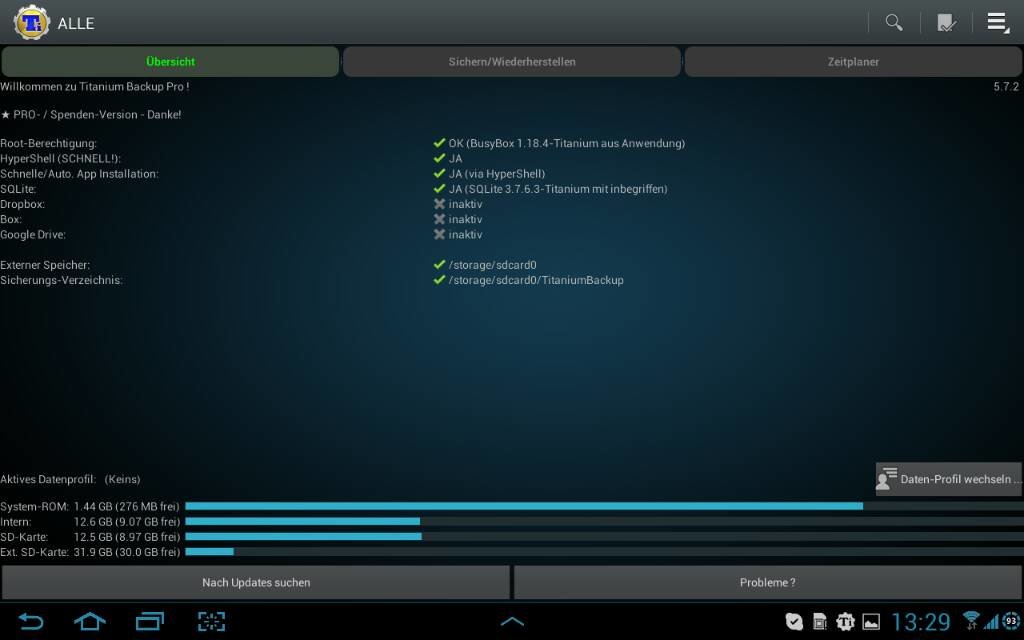Screen dimensions: 1024x640
Task: Tap the System-ROM storage bar
Action: (604, 506)
